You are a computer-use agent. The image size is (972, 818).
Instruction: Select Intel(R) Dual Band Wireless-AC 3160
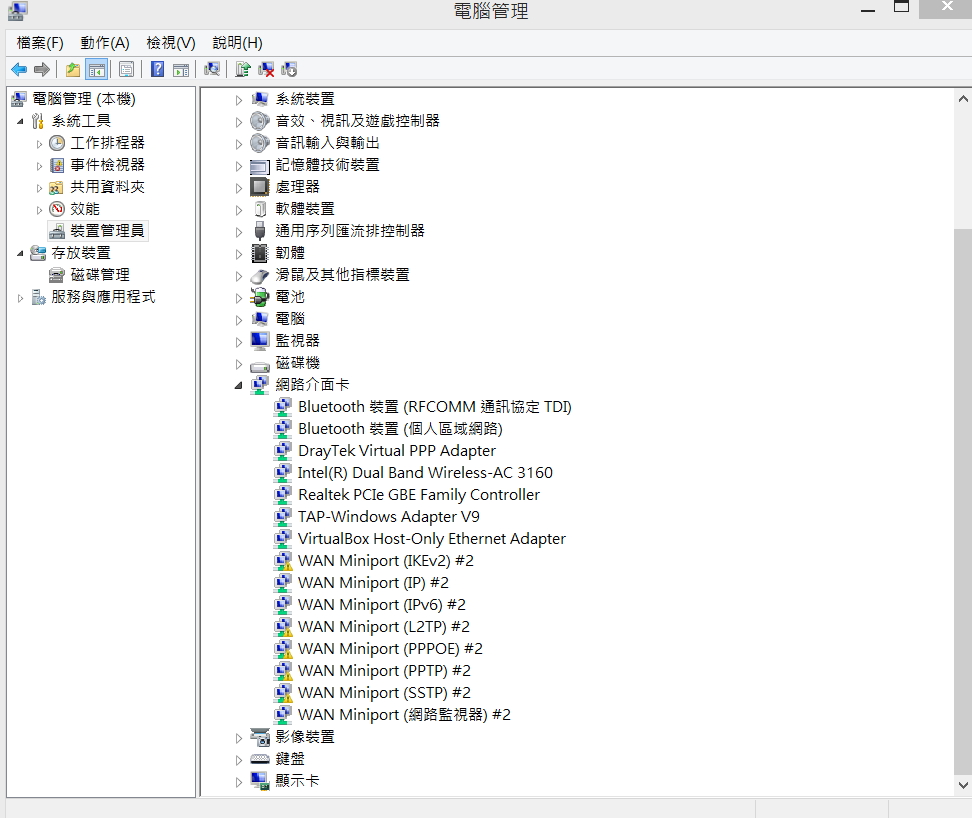click(x=425, y=473)
